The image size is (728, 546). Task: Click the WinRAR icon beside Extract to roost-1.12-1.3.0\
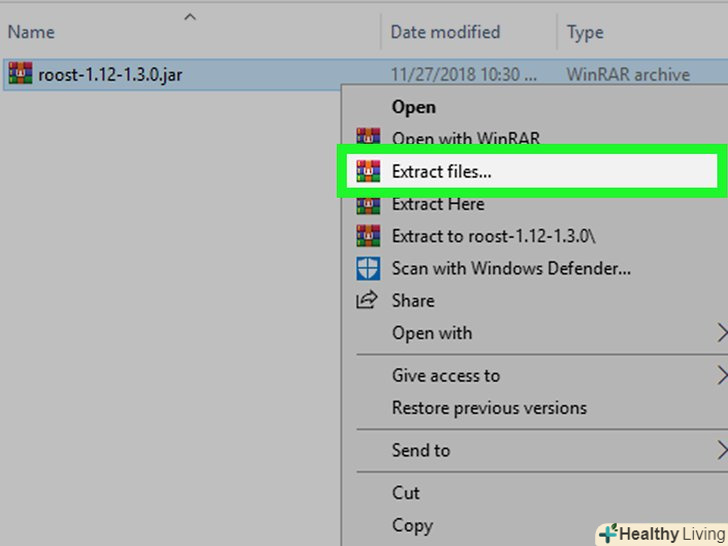(369, 236)
